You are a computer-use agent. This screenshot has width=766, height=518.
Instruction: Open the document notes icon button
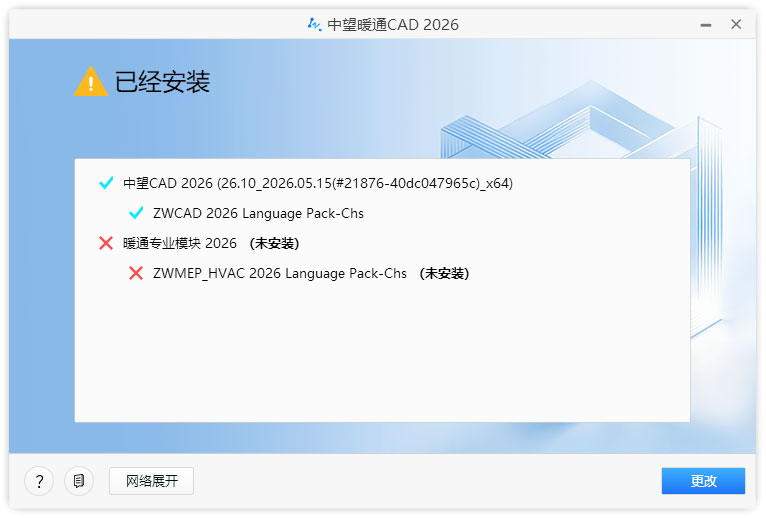(79, 481)
